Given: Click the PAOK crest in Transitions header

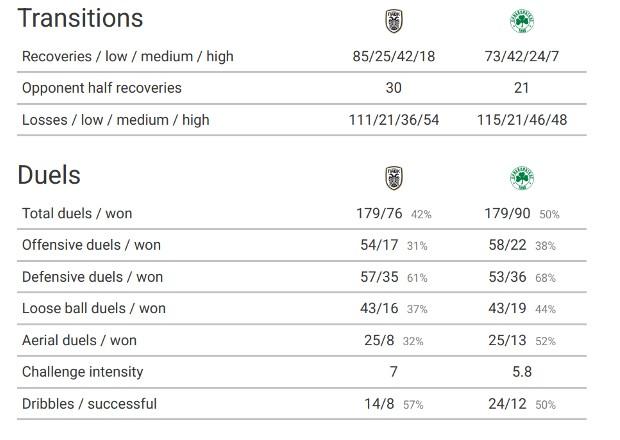Looking at the screenshot, I should [x=394, y=21].
